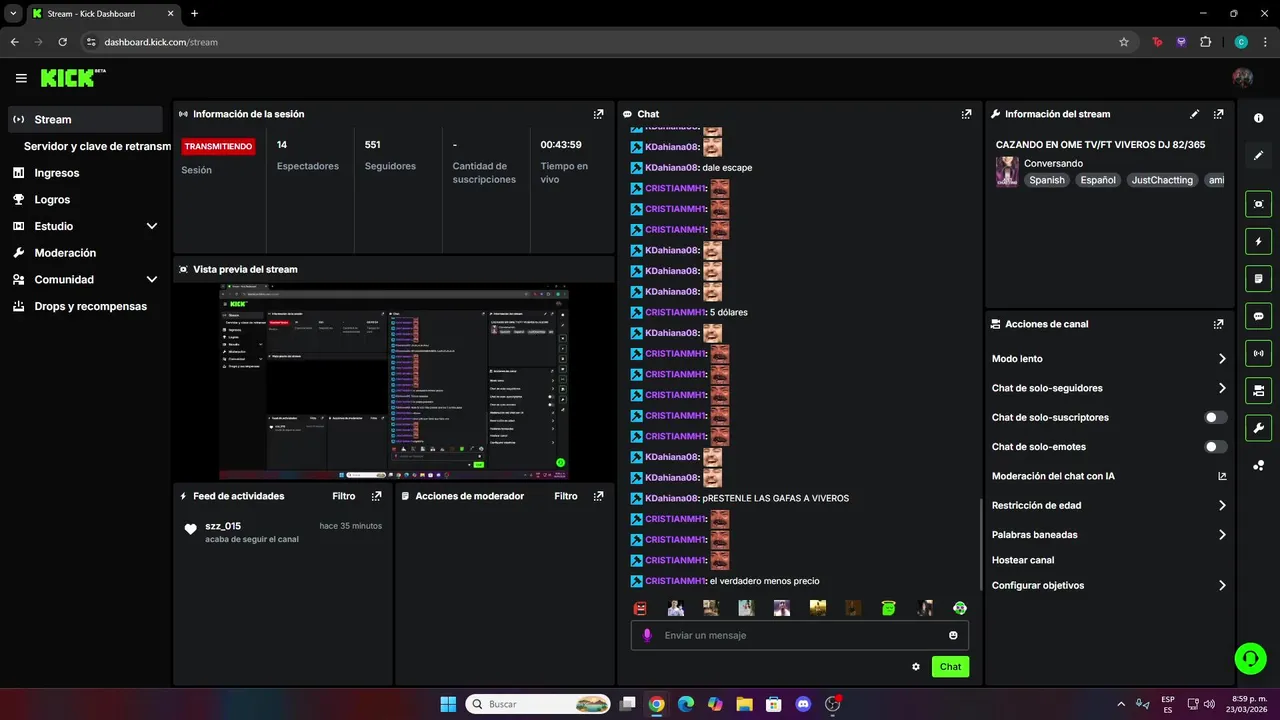Toggle the wrench widget icon in right sidebar
1280x720 pixels.
pos(1258,428)
